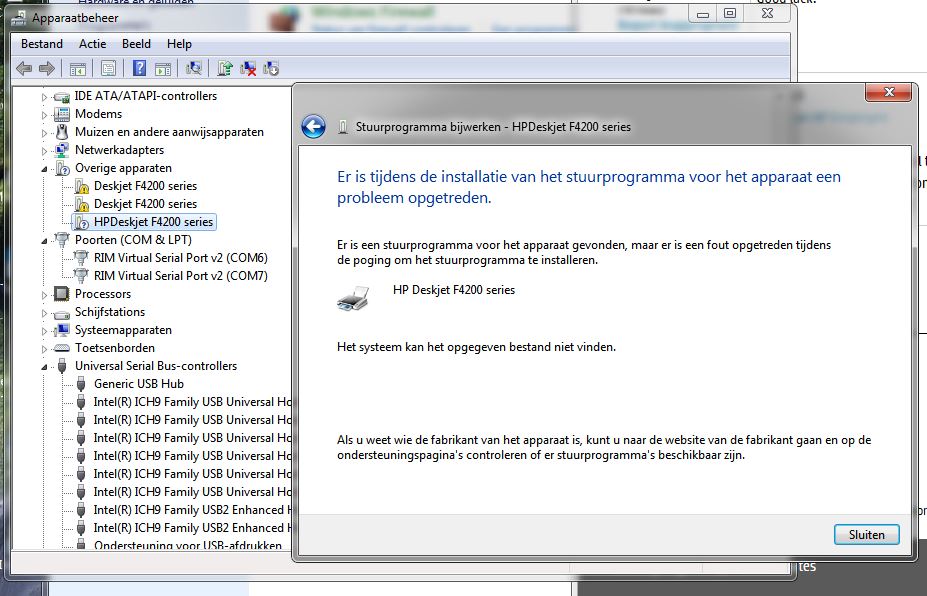Expand the Toetsenborden node
This screenshot has height=596, width=927.
[44, 349]
